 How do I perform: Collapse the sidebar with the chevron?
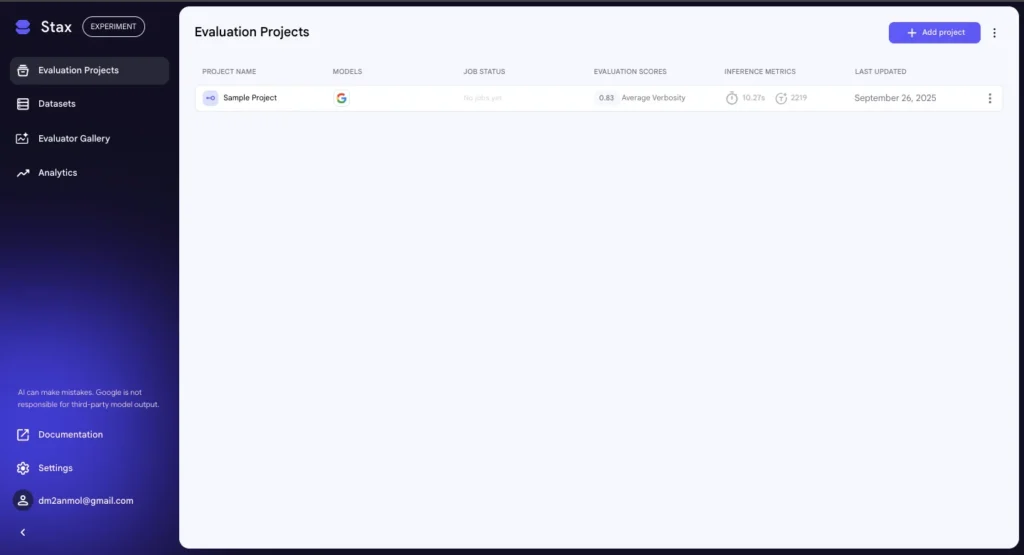coord(23,533)
